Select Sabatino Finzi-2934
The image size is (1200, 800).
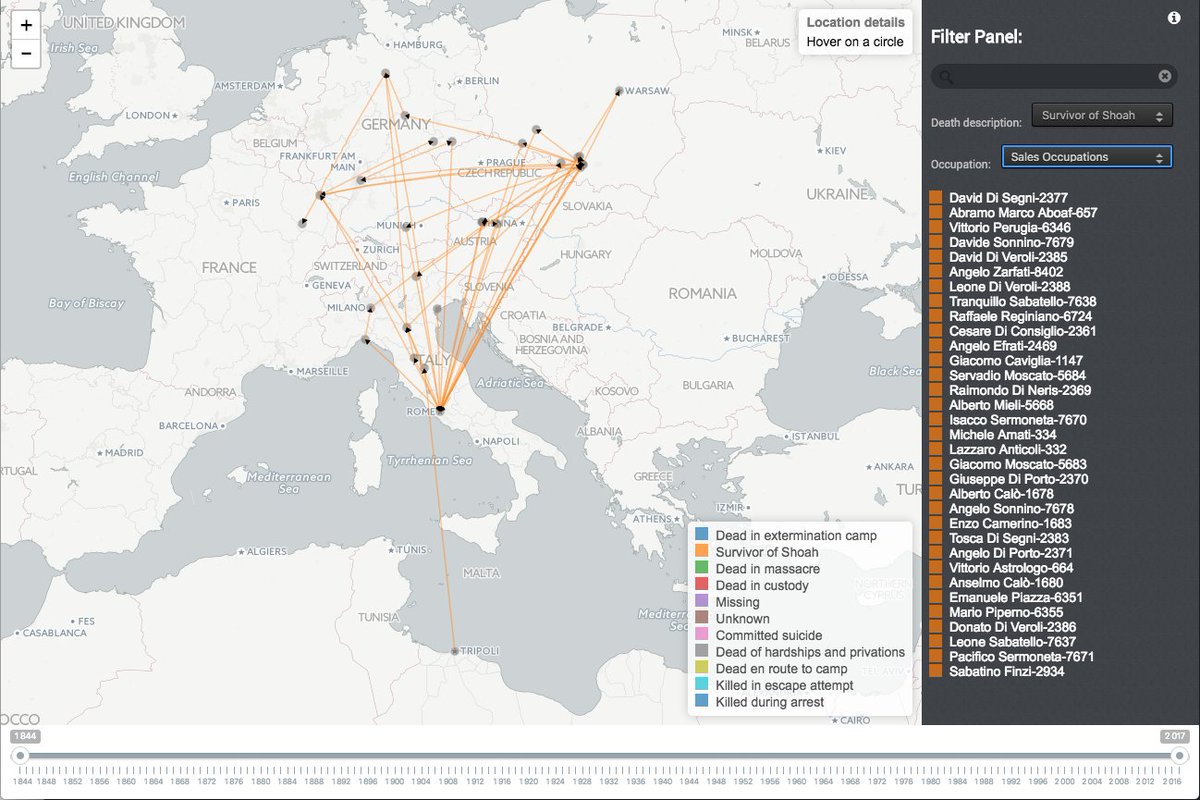1007,671
